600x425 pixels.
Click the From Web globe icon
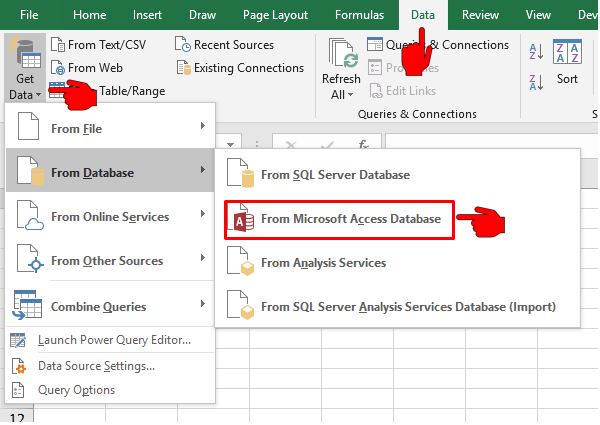pyautogui.click(x=58, y=68)
